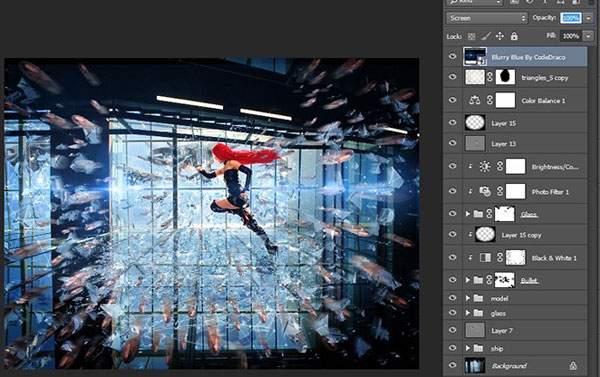Select the white mask thumbnail on Color Balance 1
Screen dimensions: 600x377
(x=505, y=100)
